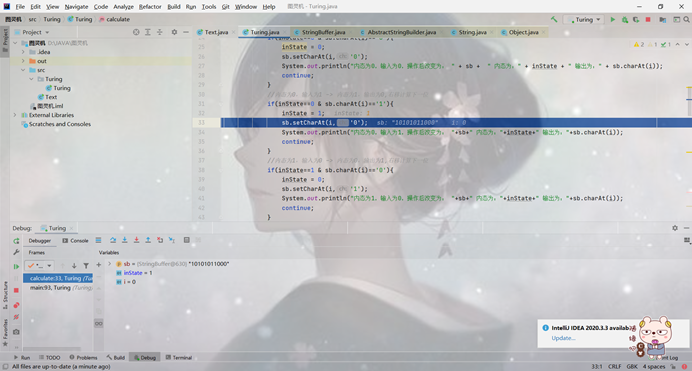
Task: Open the Evaluate Expression calculator
Action: [187, 240]
